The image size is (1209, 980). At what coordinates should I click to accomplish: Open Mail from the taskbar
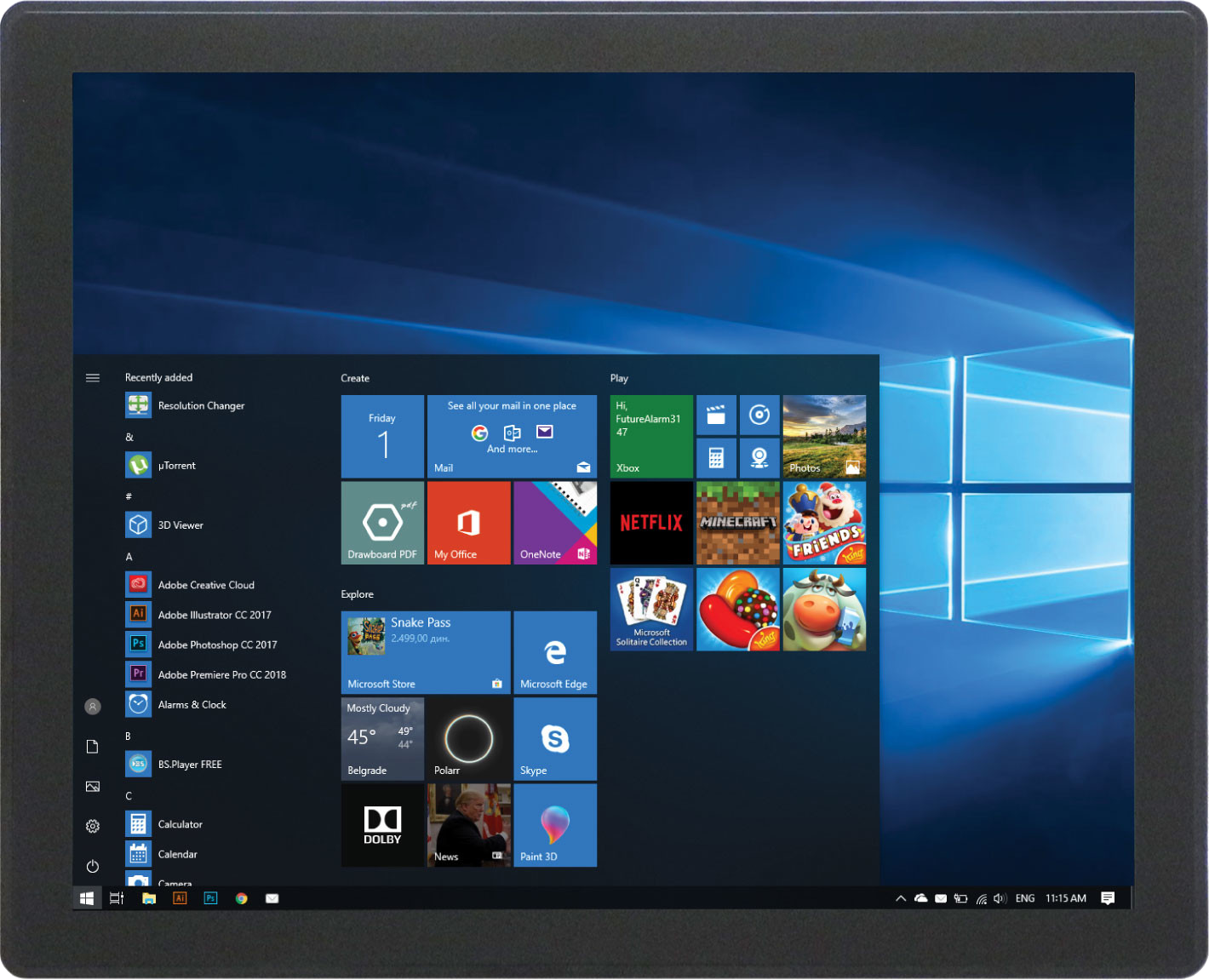click(x=272, y=898)
